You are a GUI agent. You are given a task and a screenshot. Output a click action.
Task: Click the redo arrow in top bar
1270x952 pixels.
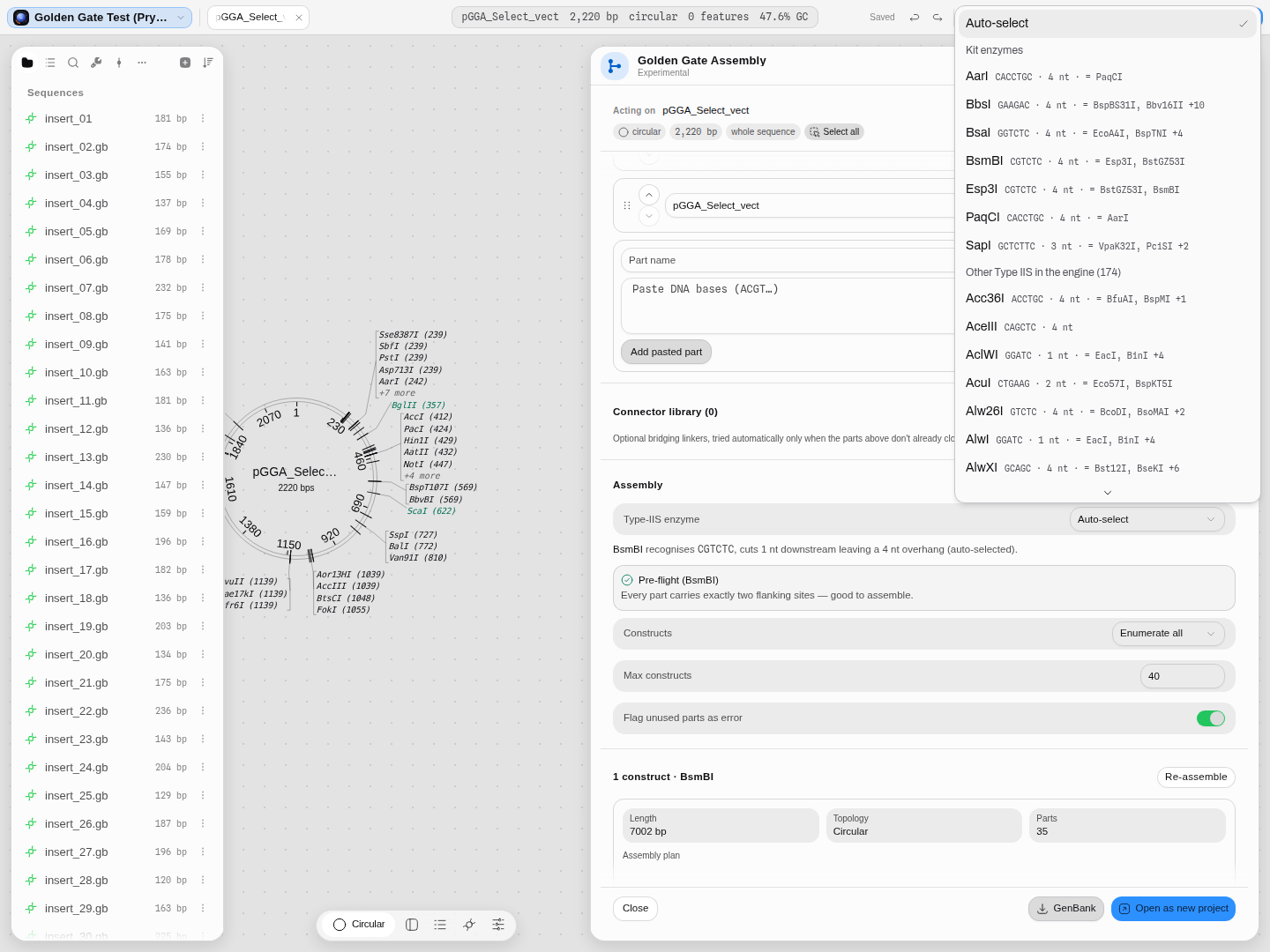(938, 18)
